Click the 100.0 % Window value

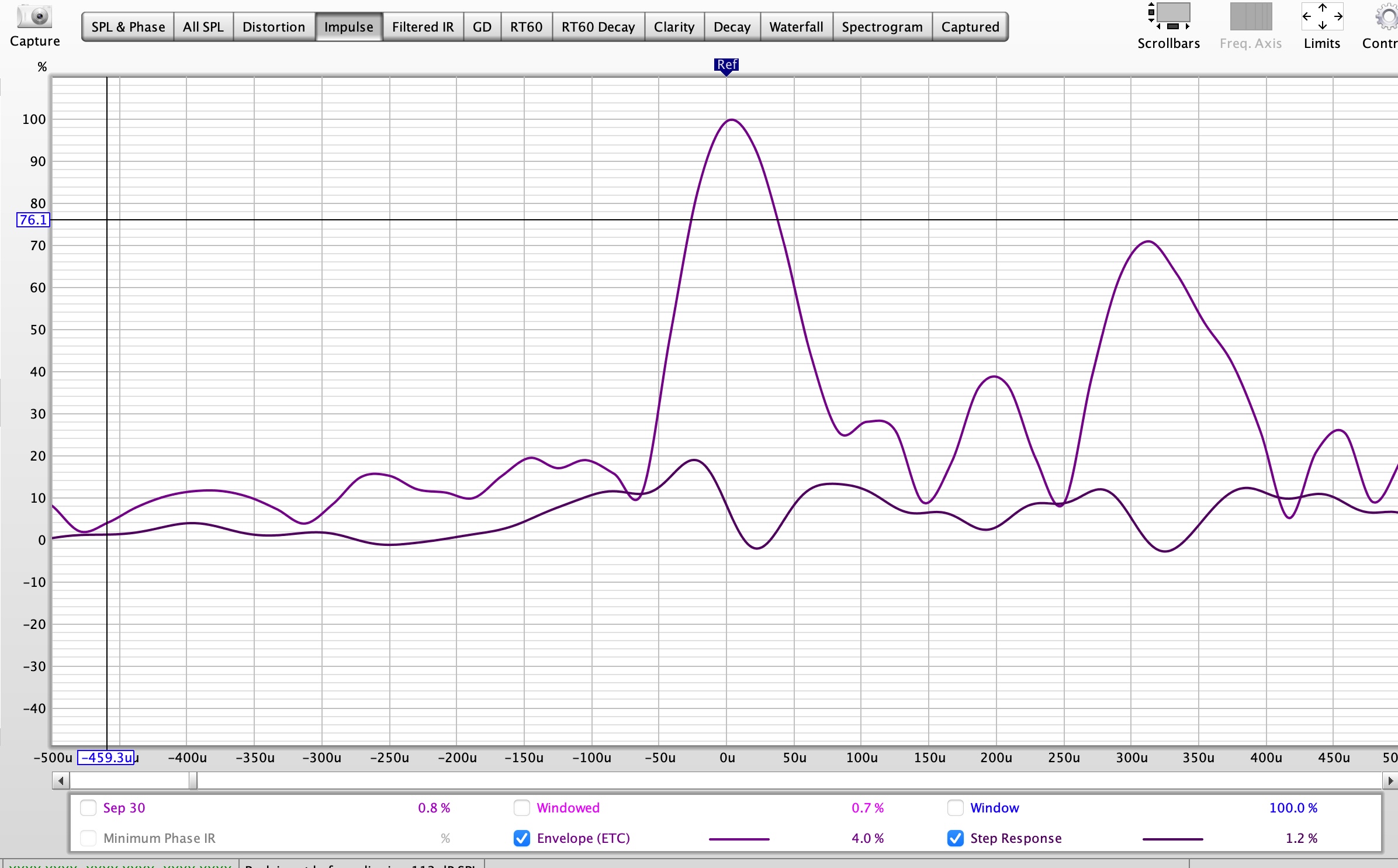[1293, 808]
